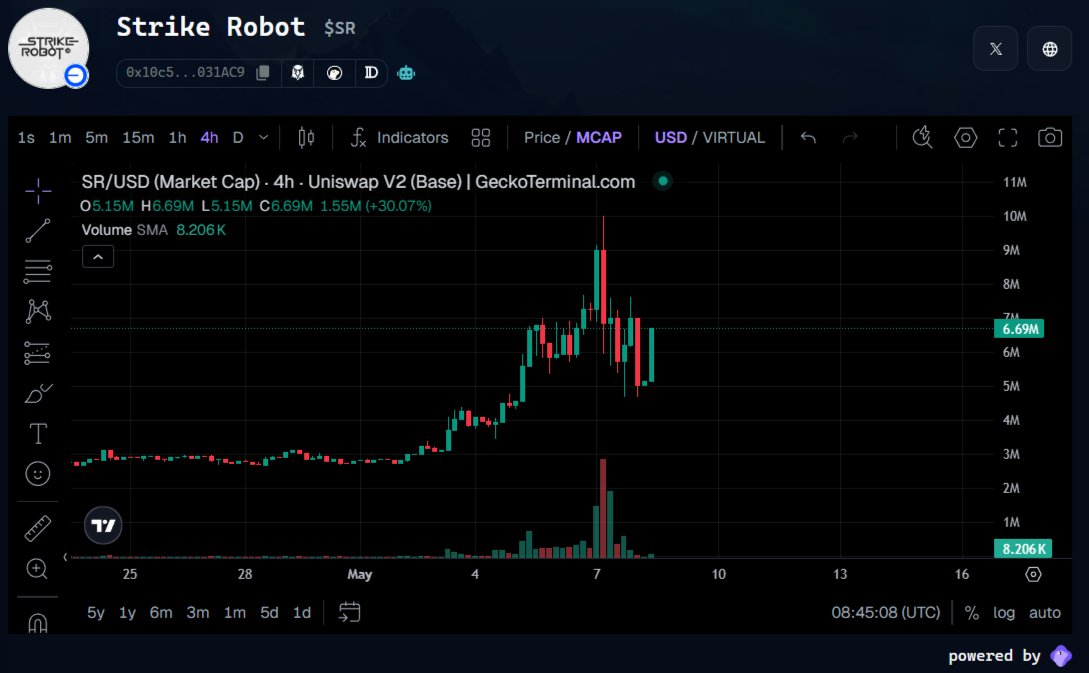The width and height of the screenshot is (1089, 673).
Task: Select the 1m interval in top toolbar
Action: [x=60, y=138]
